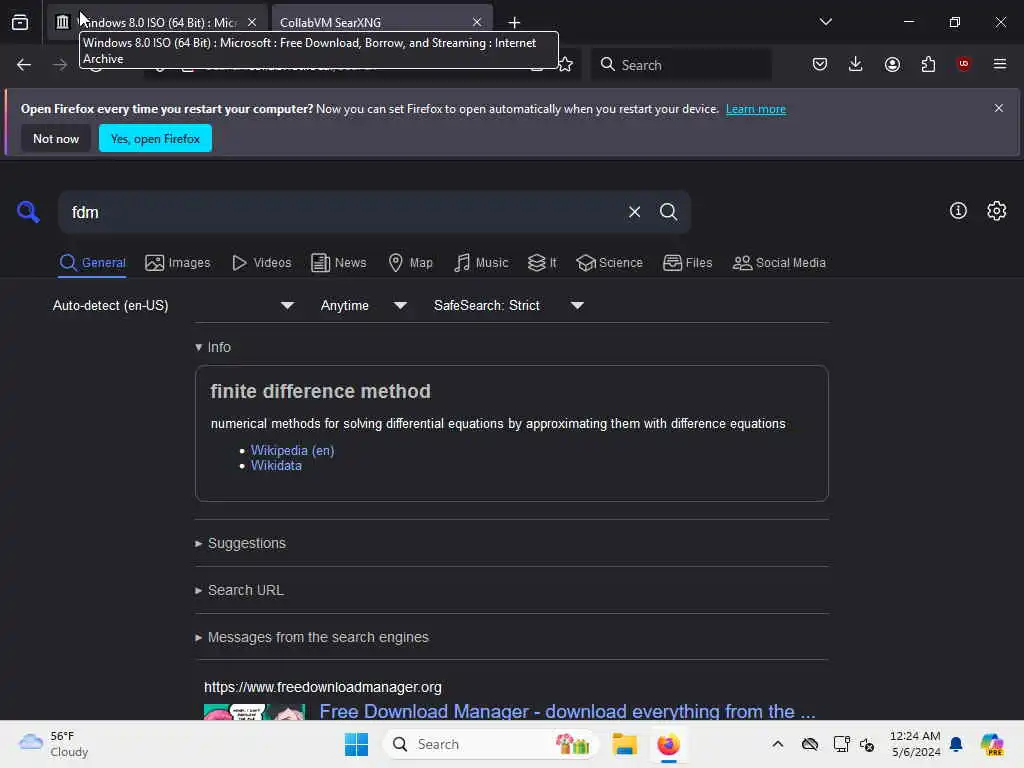
Task: Click Yes, open Firefox button
Action: click(x=155, y=138)
